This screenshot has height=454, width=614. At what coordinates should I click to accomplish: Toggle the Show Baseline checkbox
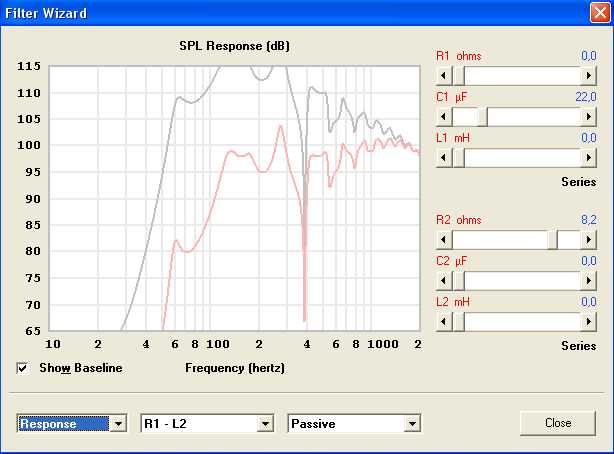click(x=23, y=368)
